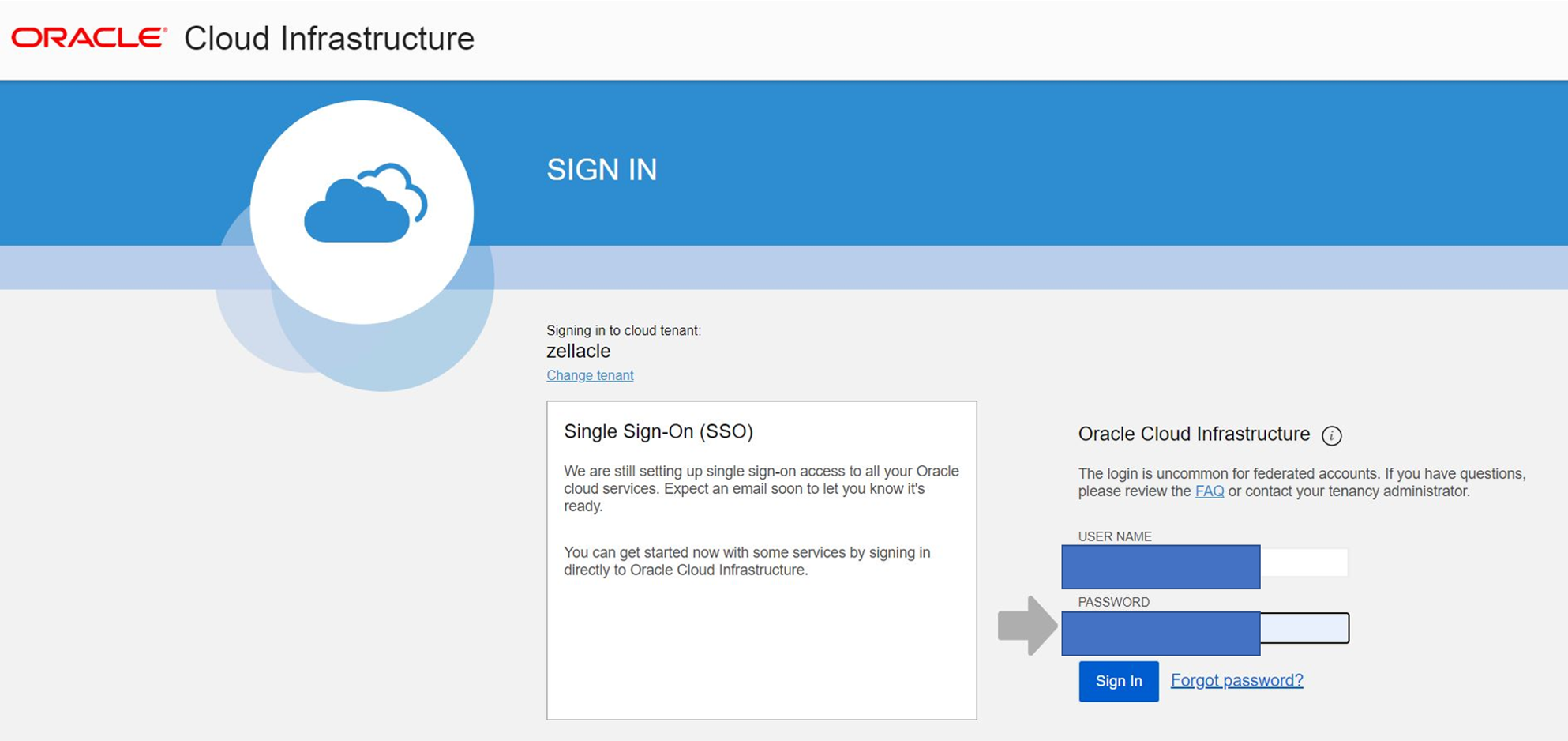Click the 'Oracle Cloud Infrastructure' login heading

[x=1194, y=434]
